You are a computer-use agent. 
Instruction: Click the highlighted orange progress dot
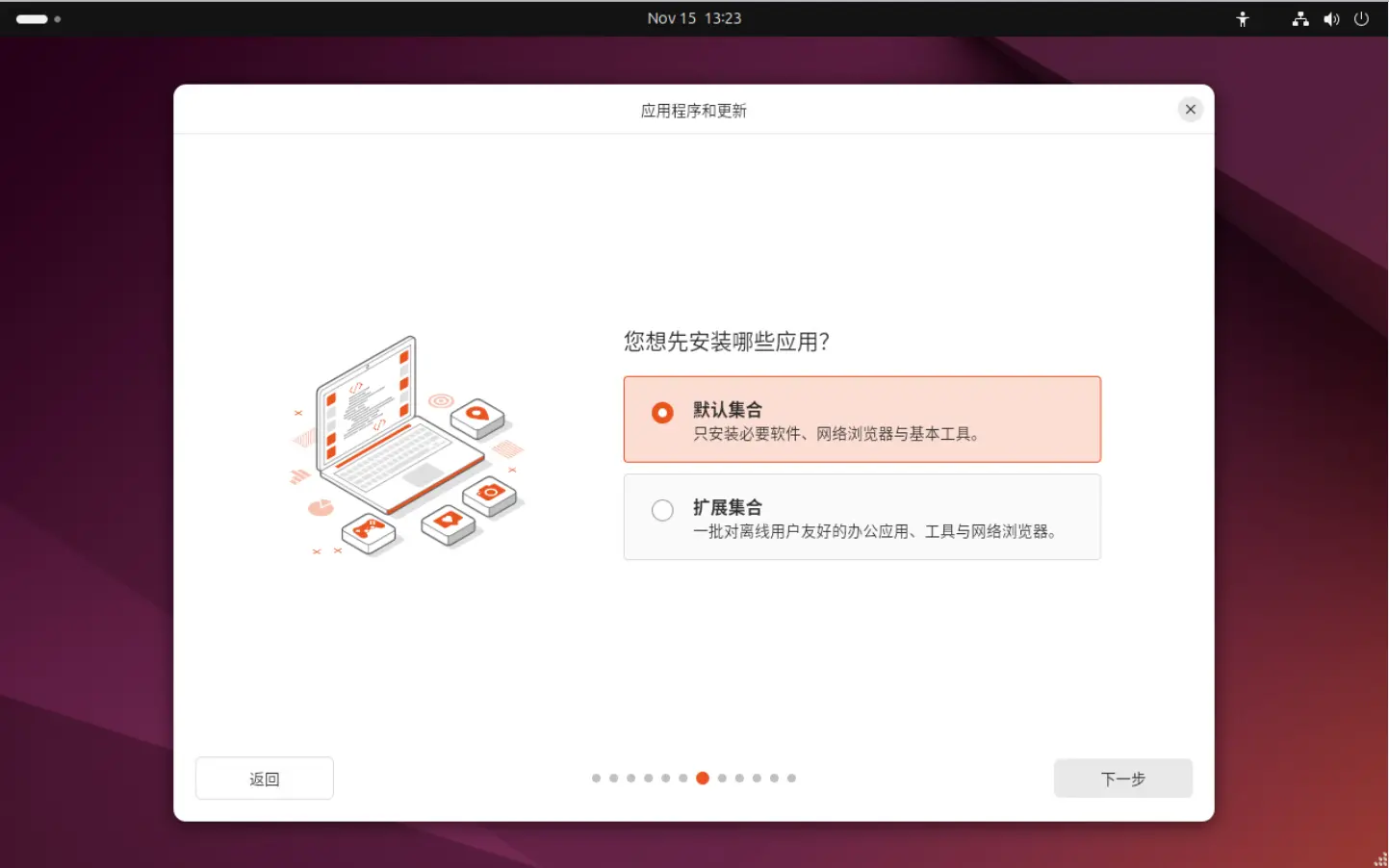[703, 779]
